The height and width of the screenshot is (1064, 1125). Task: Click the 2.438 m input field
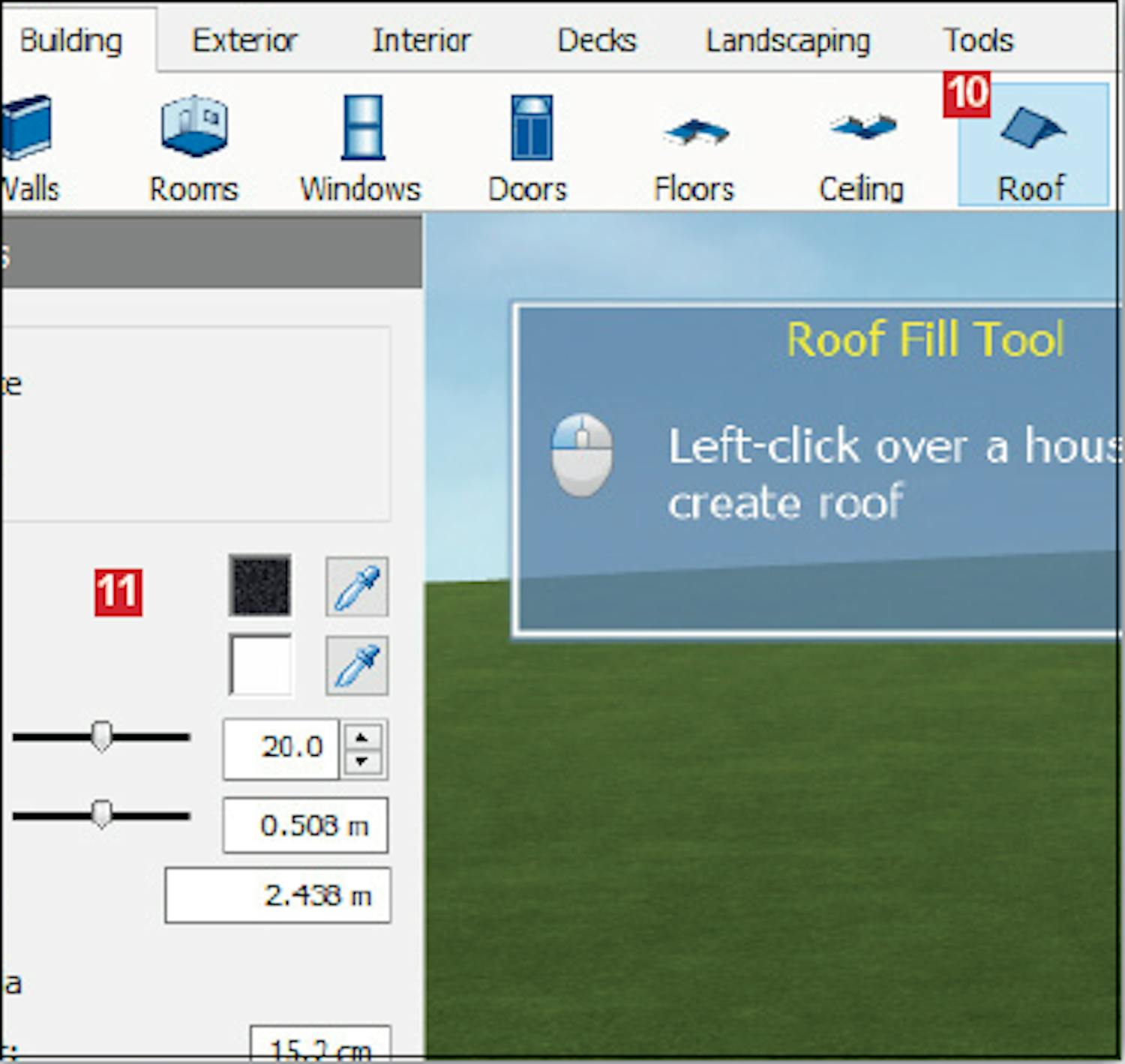point(277,895)
